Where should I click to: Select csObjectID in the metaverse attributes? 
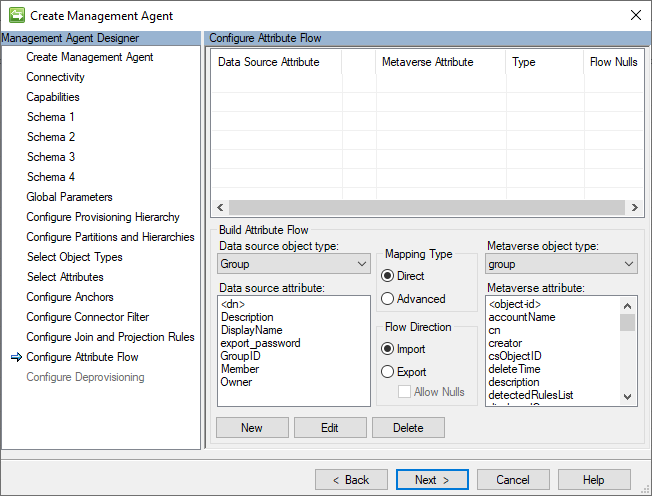point(515,356)
